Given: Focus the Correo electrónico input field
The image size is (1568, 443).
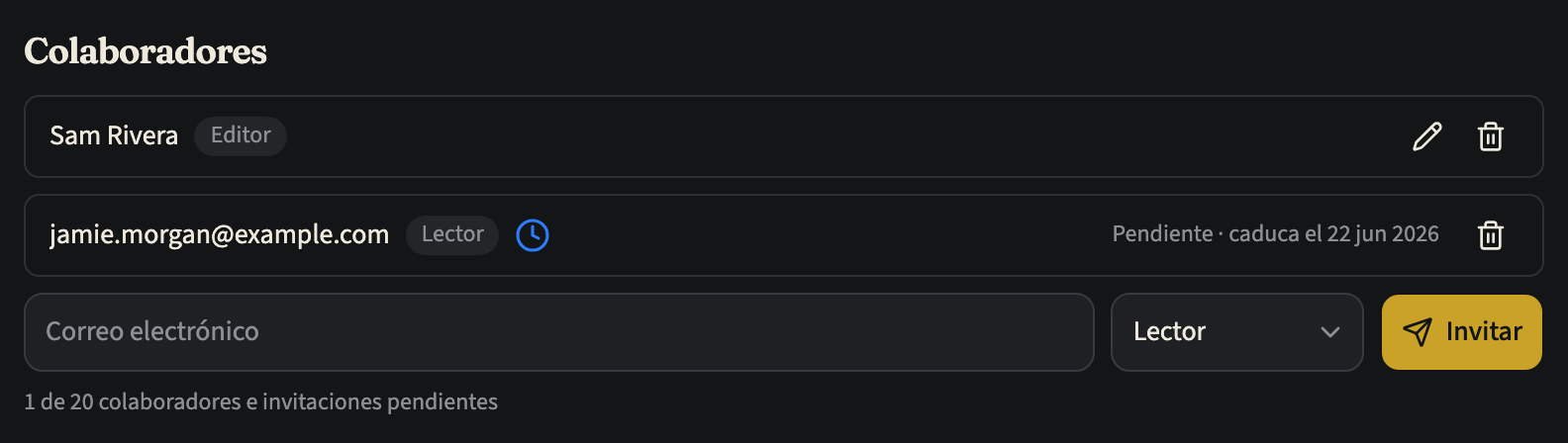Looking at the screenshot, I should point(559,332).
